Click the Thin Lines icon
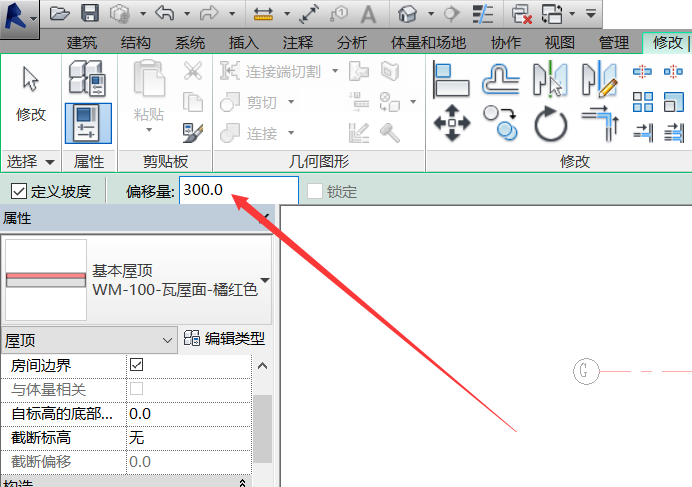The width and height of the screenshot is (692, 487). point(483,14)
